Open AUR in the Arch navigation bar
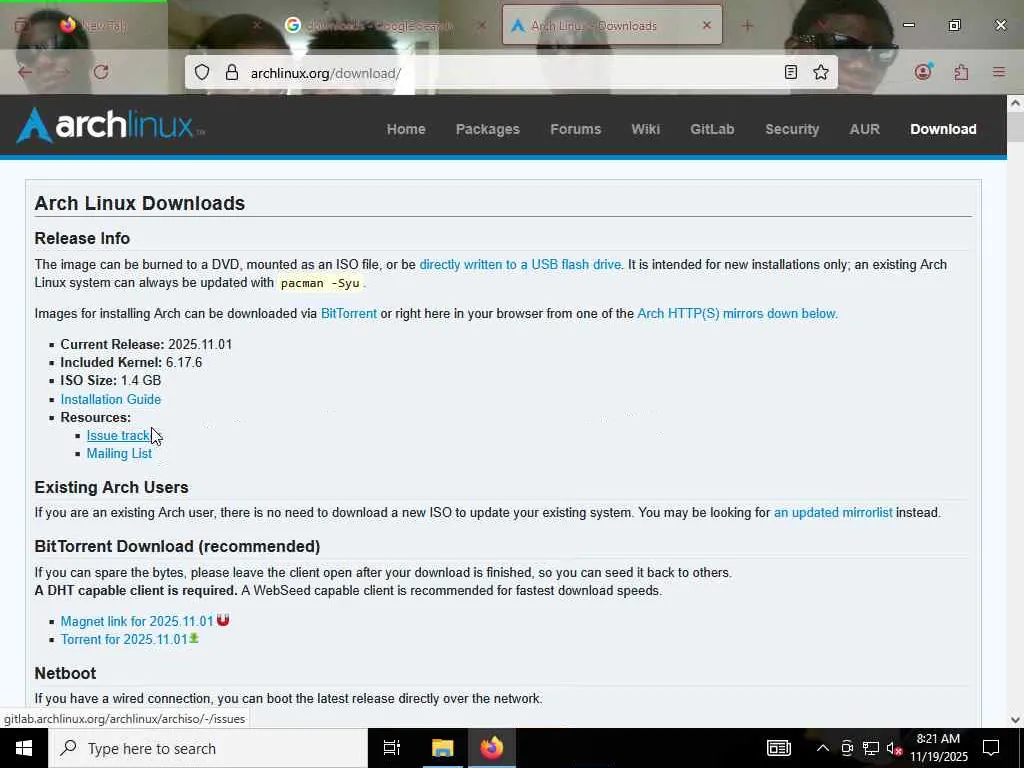 coord(864,129)
